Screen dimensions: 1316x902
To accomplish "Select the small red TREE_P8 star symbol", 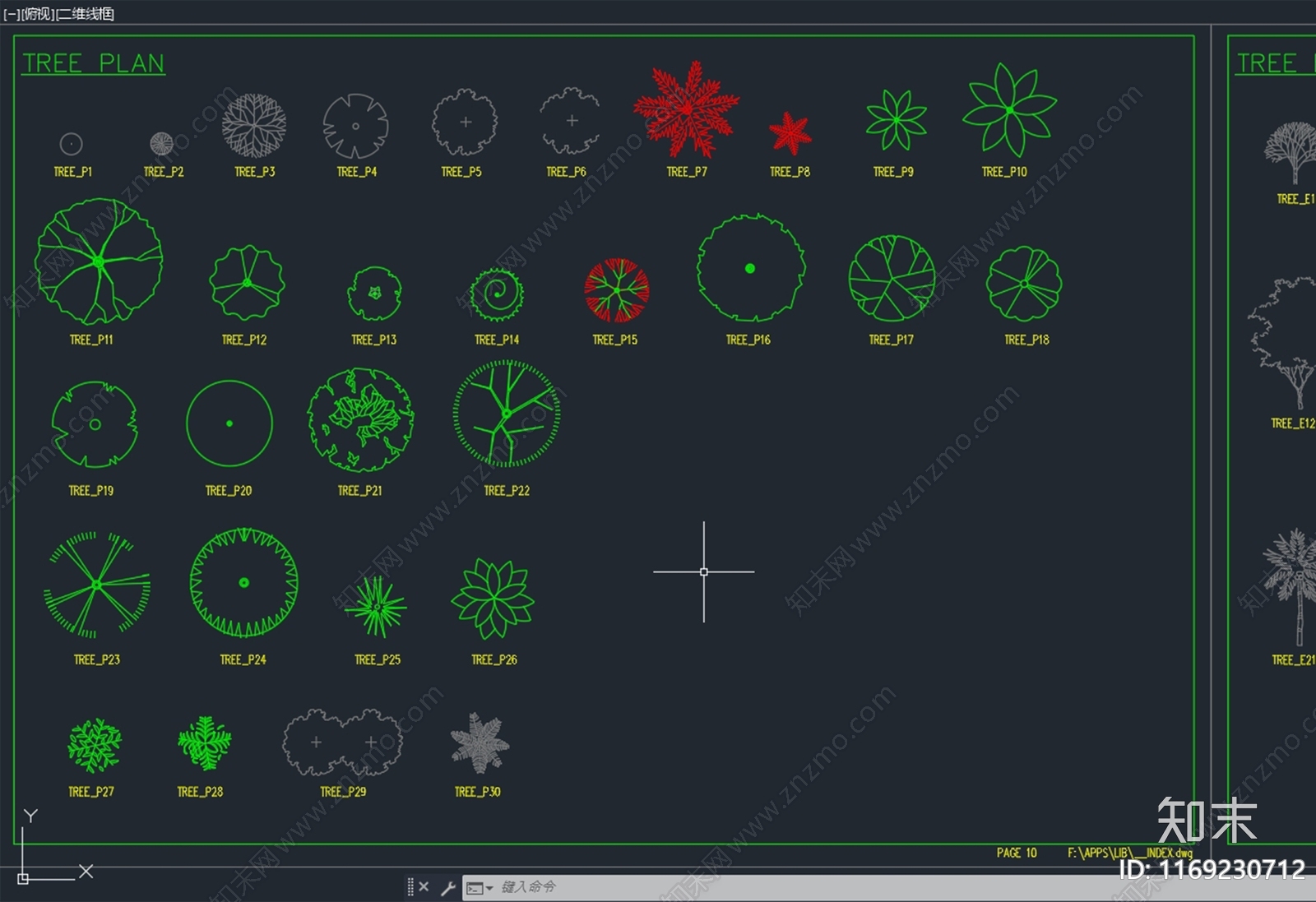I will [790, 133].
